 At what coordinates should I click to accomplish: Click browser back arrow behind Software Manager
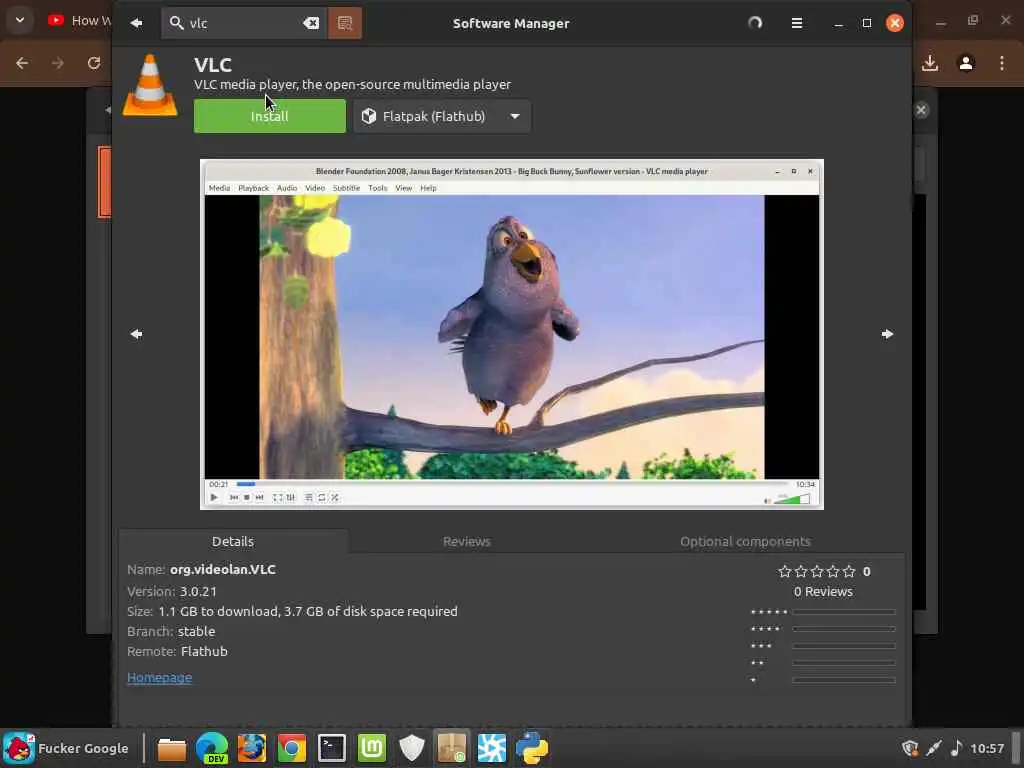[x=22, y=63]
